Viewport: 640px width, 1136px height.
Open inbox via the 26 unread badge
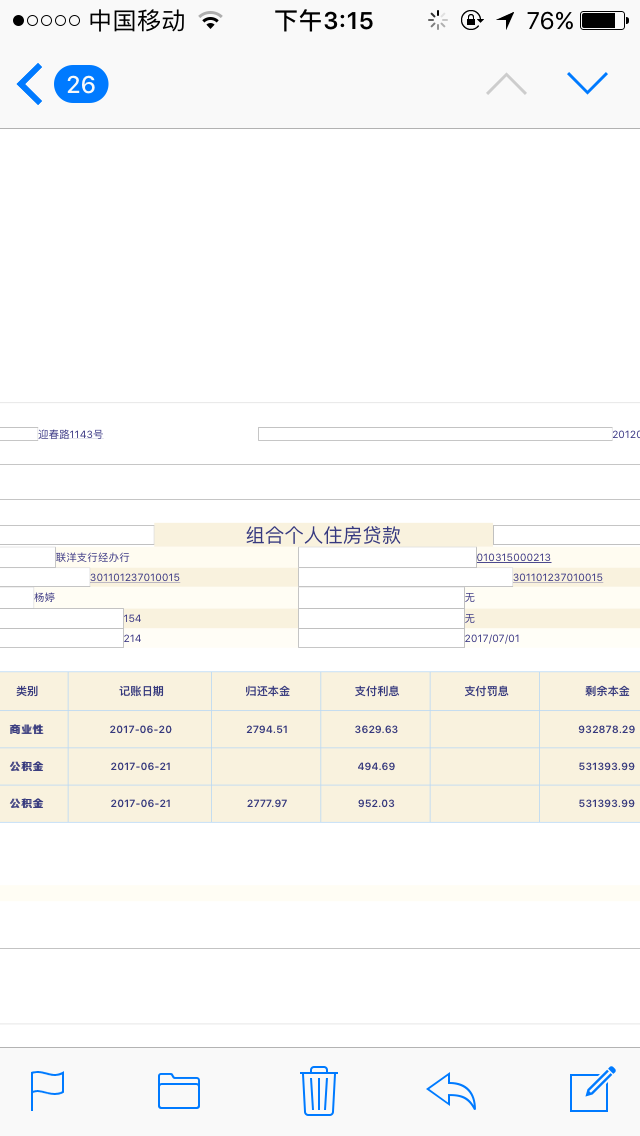tap(81, 84)
